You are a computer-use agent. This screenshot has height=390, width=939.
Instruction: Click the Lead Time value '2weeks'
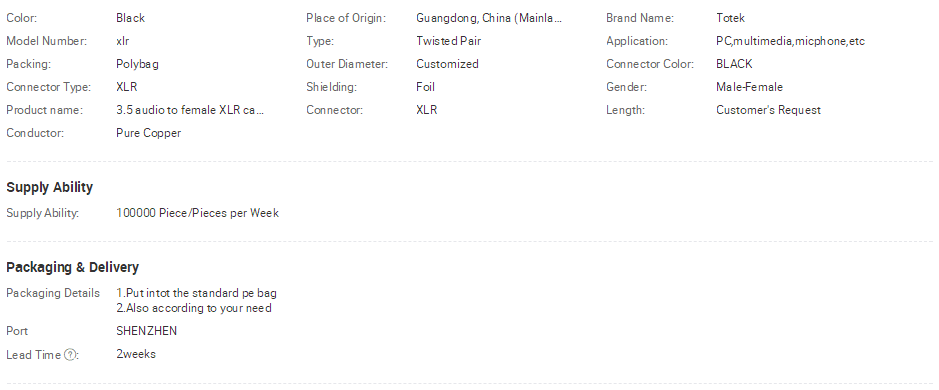coord(136,354)
